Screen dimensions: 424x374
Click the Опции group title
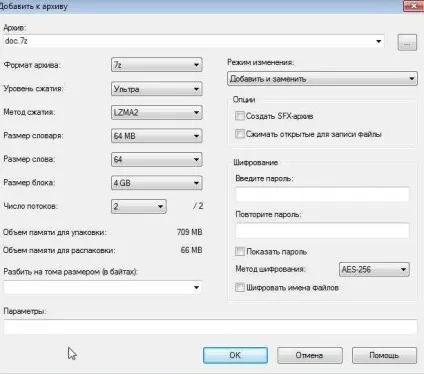click(244, 100)
